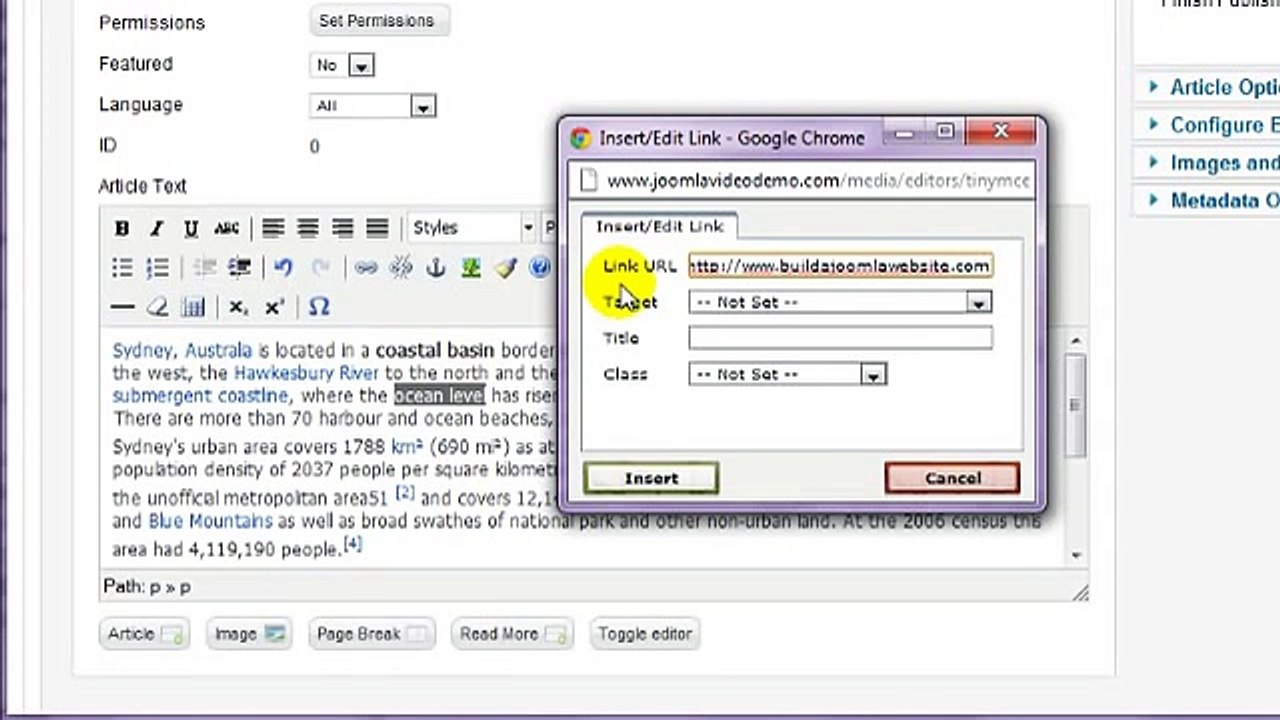Align article text left

[273, 228]
